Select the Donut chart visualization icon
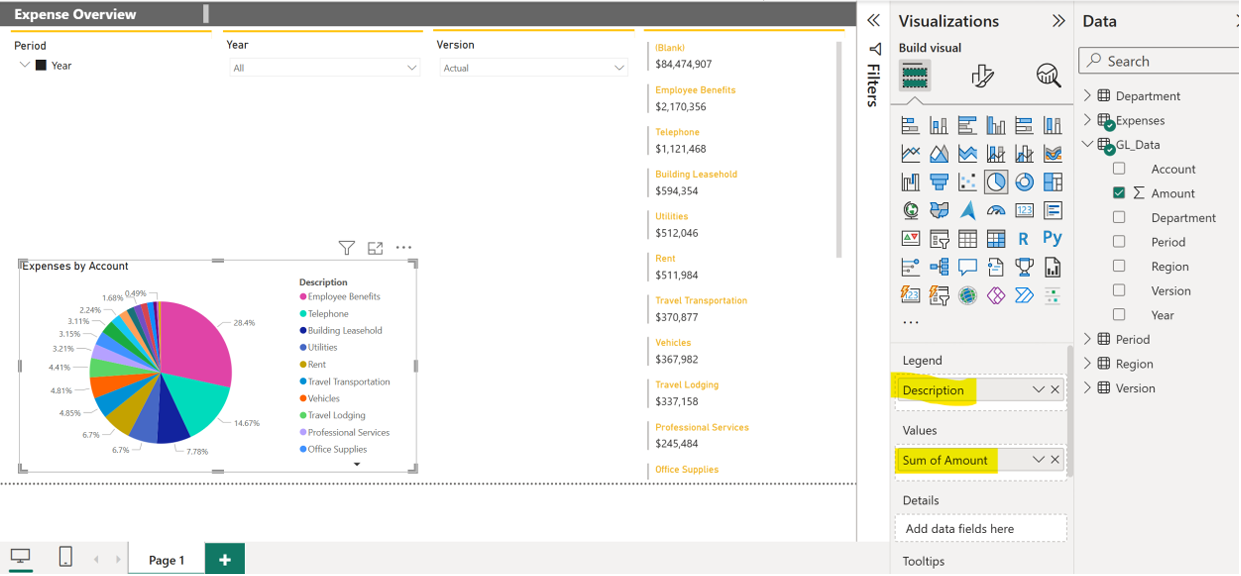This screenshot has height=576, width=1241. point(1024,182)
